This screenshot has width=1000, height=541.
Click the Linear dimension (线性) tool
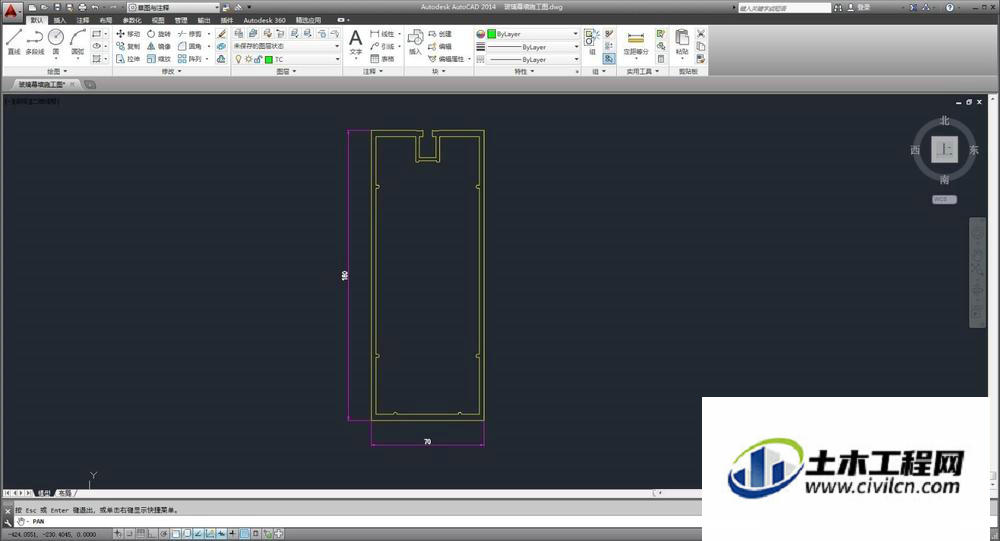point(381,34)
